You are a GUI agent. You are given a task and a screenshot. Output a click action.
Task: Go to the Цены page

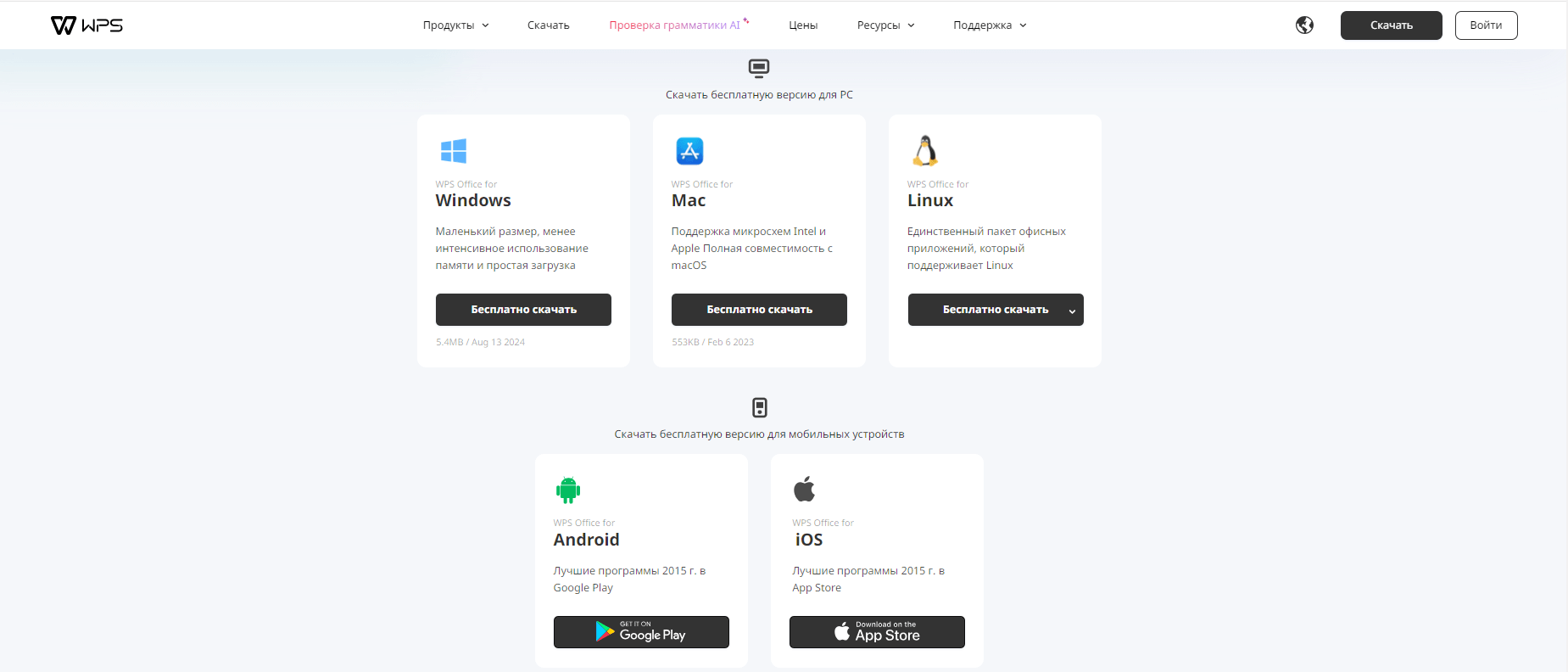803,25
